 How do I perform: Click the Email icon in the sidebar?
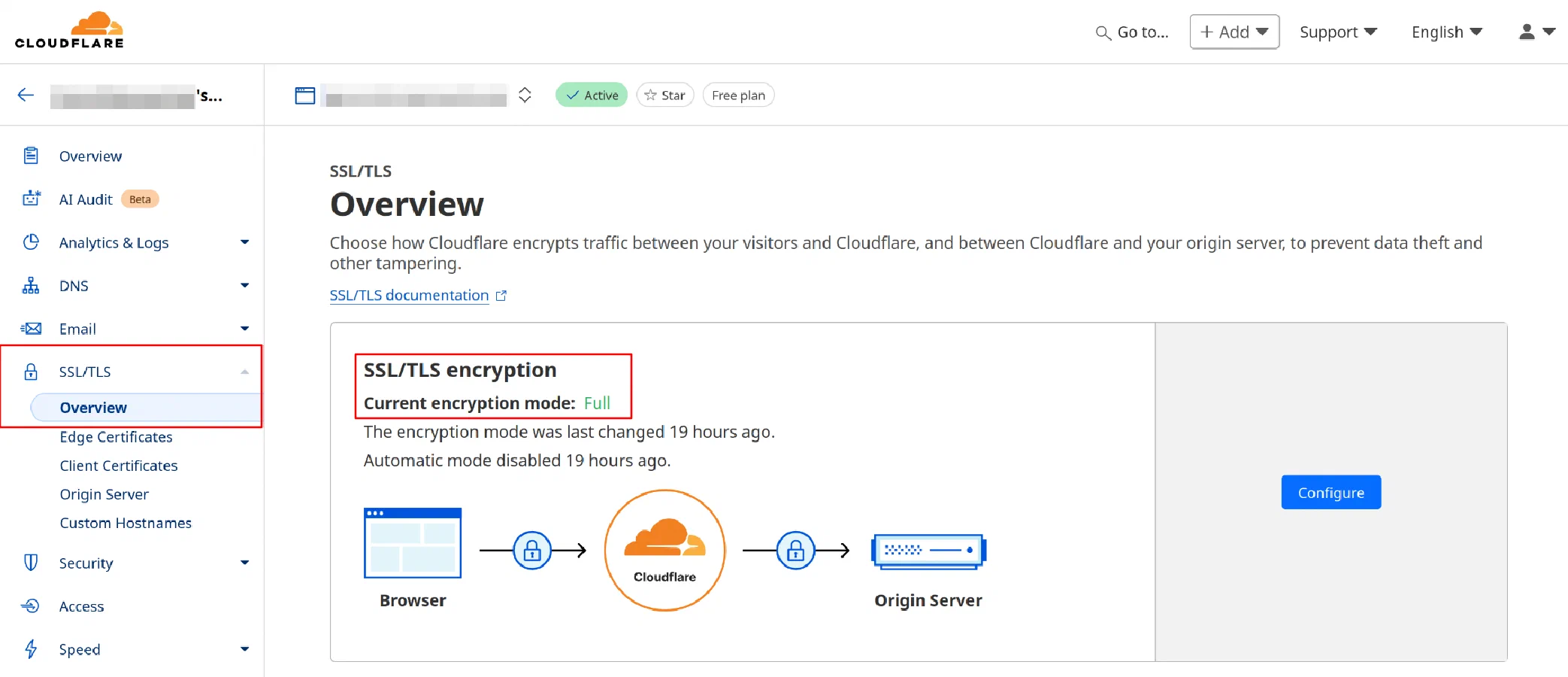(x=31, y=329)
